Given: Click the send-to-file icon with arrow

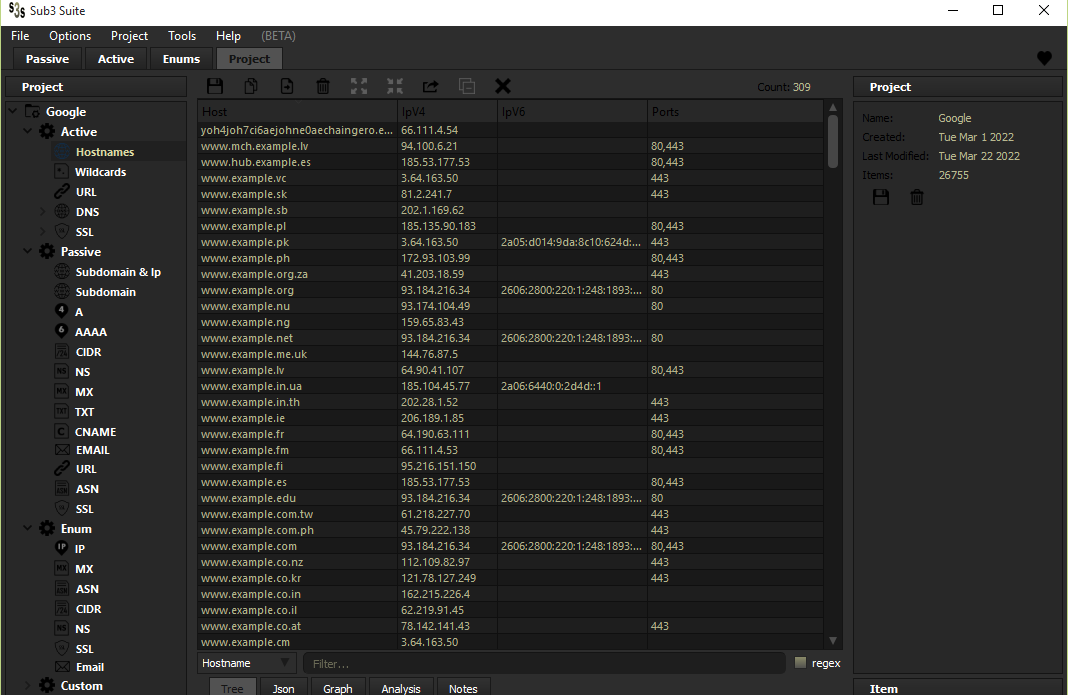Looking at the screenshot, I should [x=287, y=86].
